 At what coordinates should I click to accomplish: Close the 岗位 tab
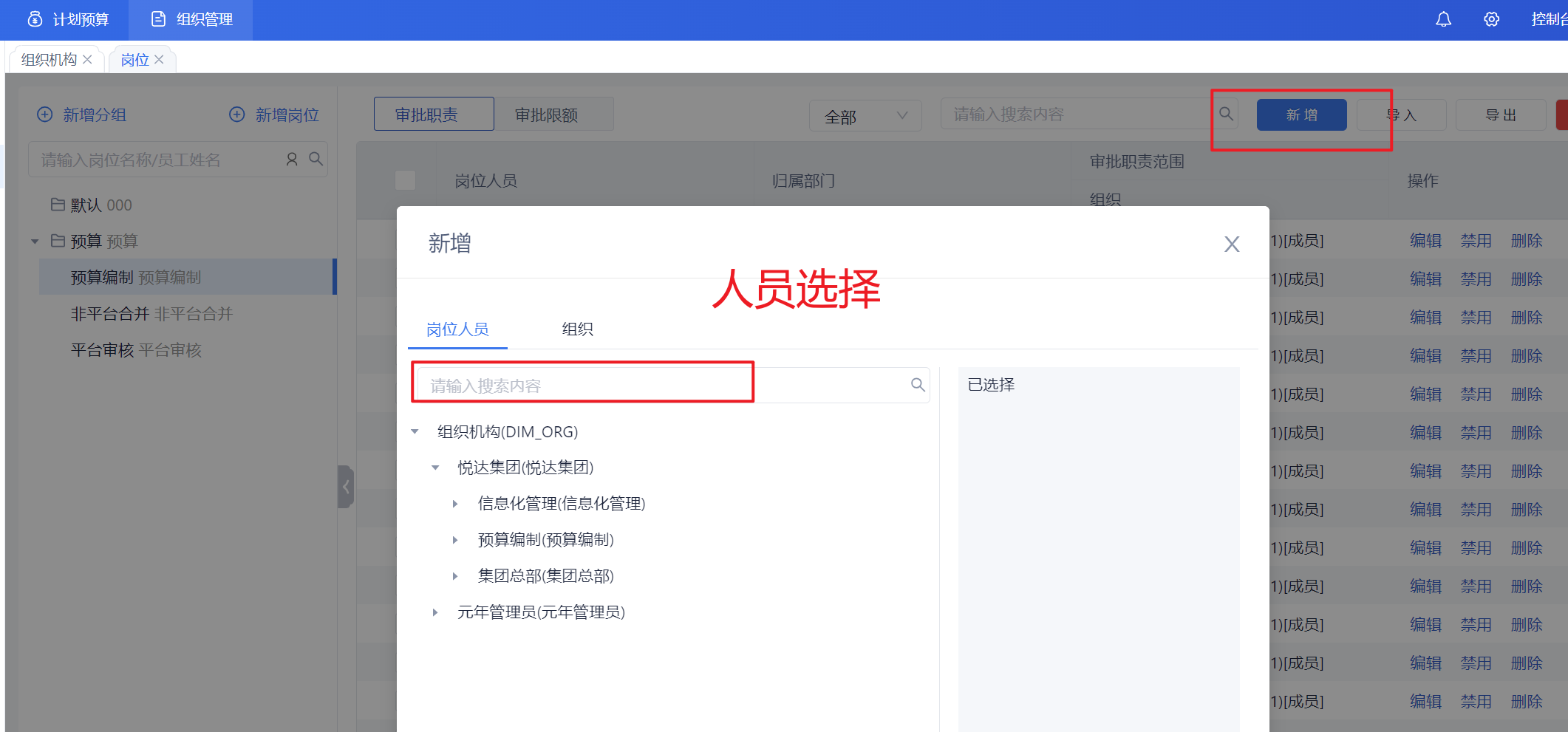tap(159, 60)
